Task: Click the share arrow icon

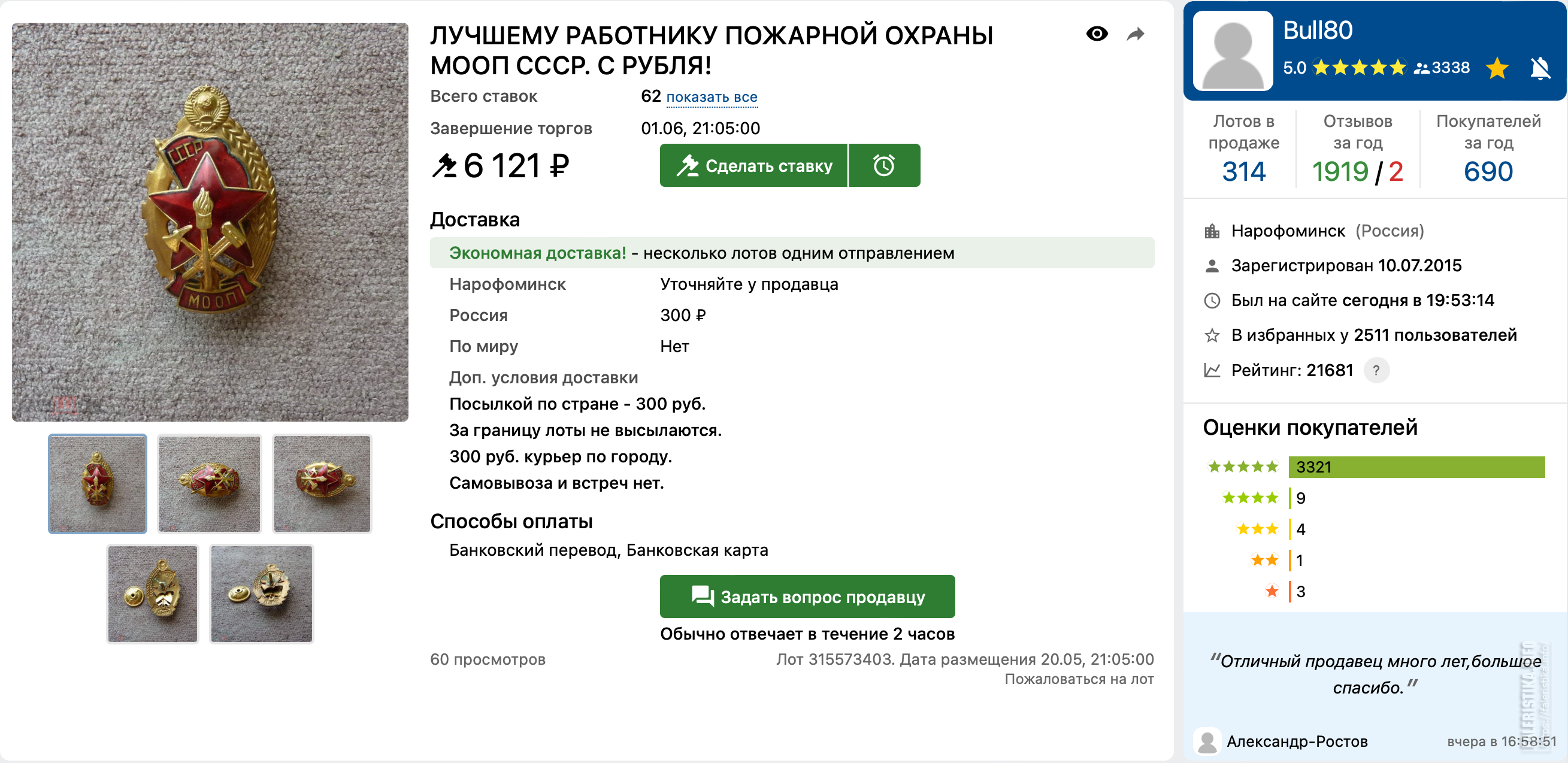Action: 1135,34
